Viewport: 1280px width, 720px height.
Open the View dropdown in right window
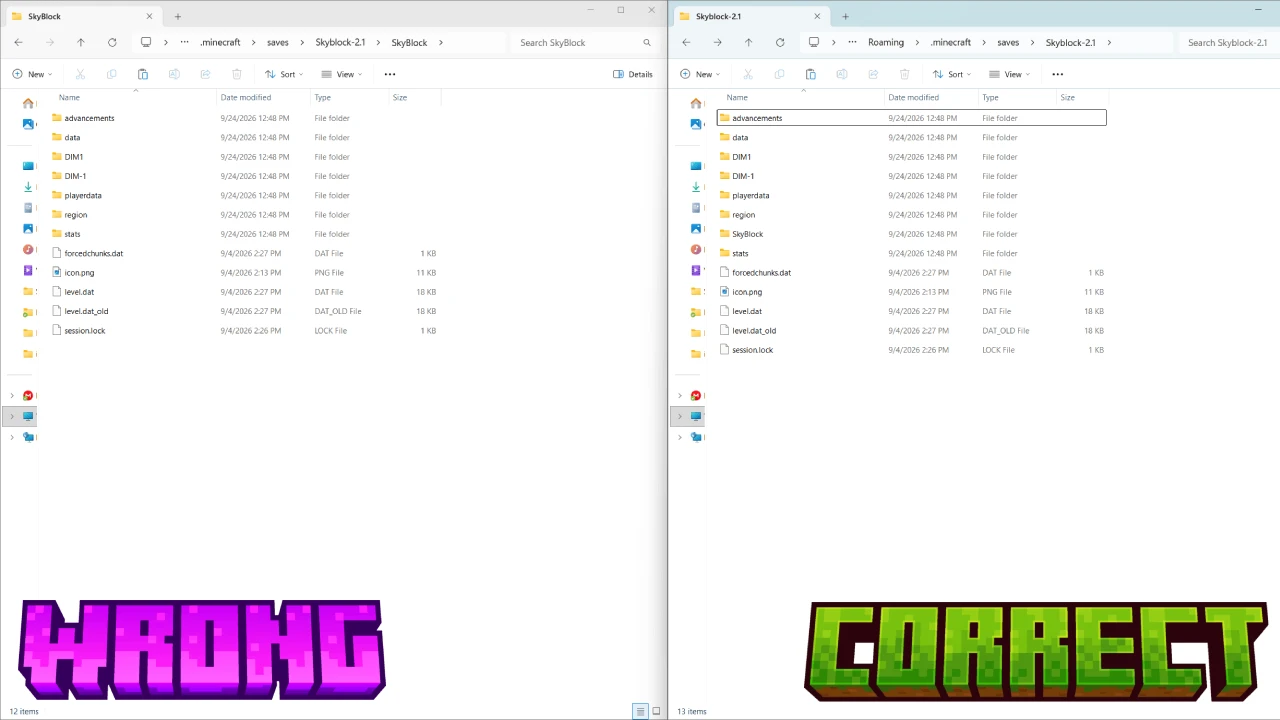pyautogui.click(x=1009, y=74)
